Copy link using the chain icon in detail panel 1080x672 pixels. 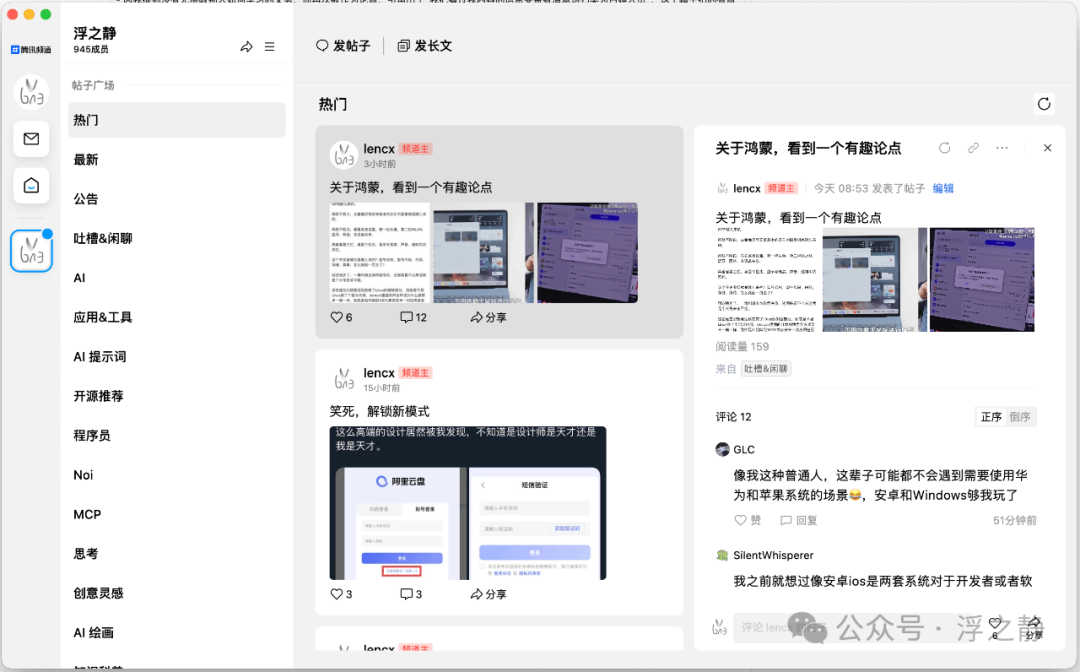tap(973, 148)
